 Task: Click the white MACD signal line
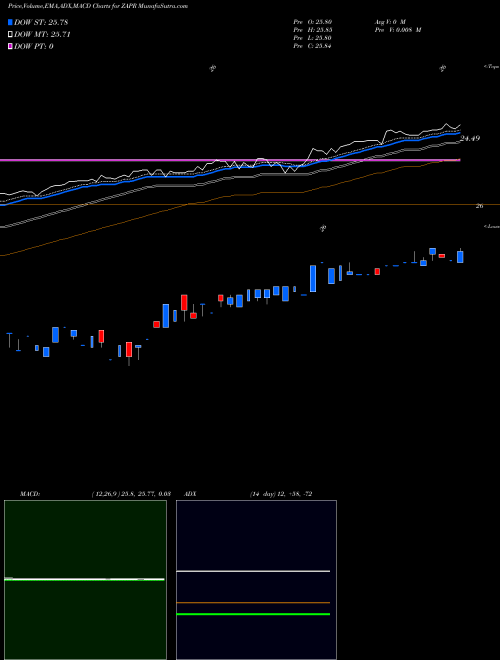point(84,580)
